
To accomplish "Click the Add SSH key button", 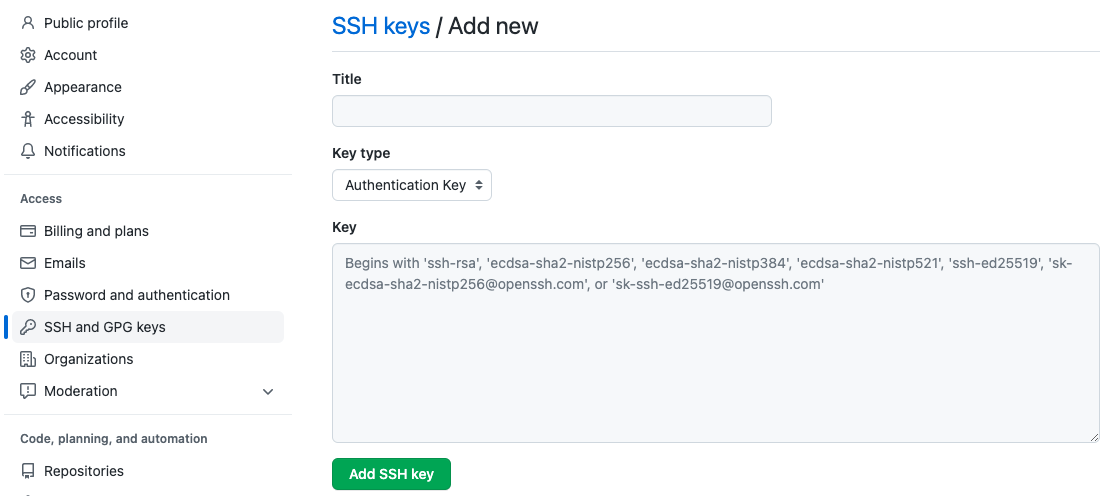I will point(391,474).
